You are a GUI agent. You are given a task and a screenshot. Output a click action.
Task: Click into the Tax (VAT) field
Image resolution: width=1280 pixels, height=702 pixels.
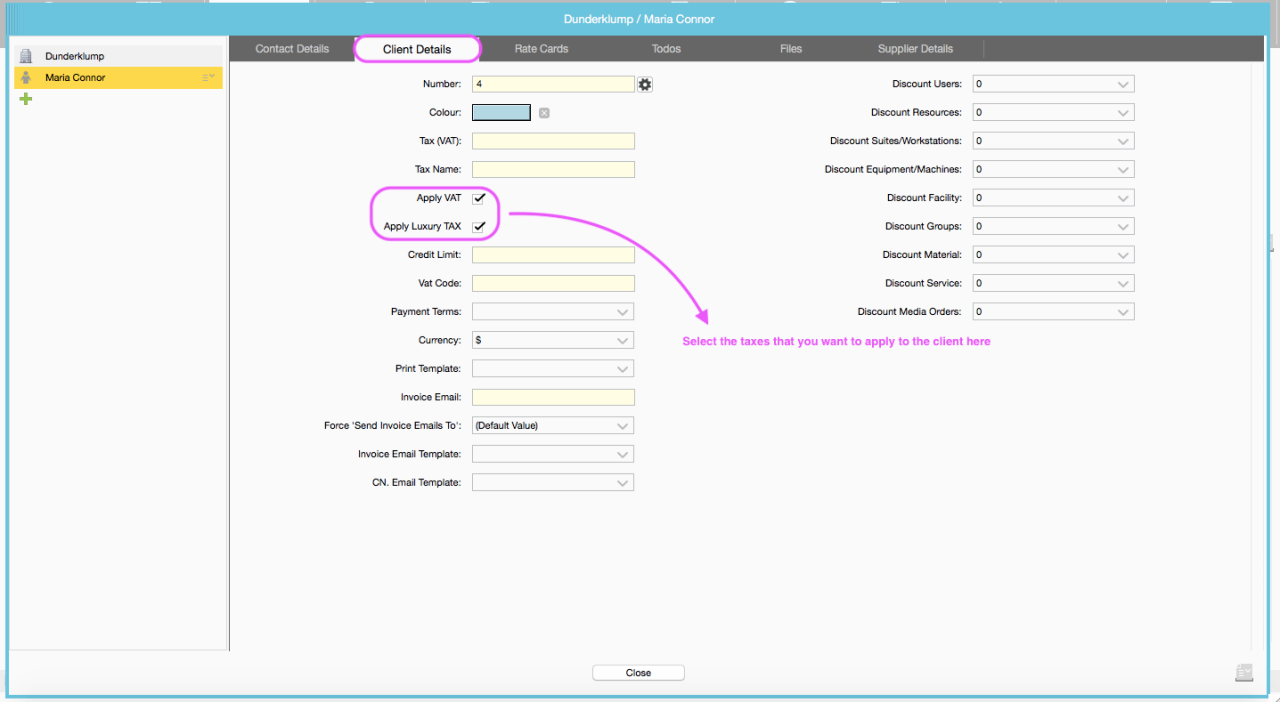553,141
